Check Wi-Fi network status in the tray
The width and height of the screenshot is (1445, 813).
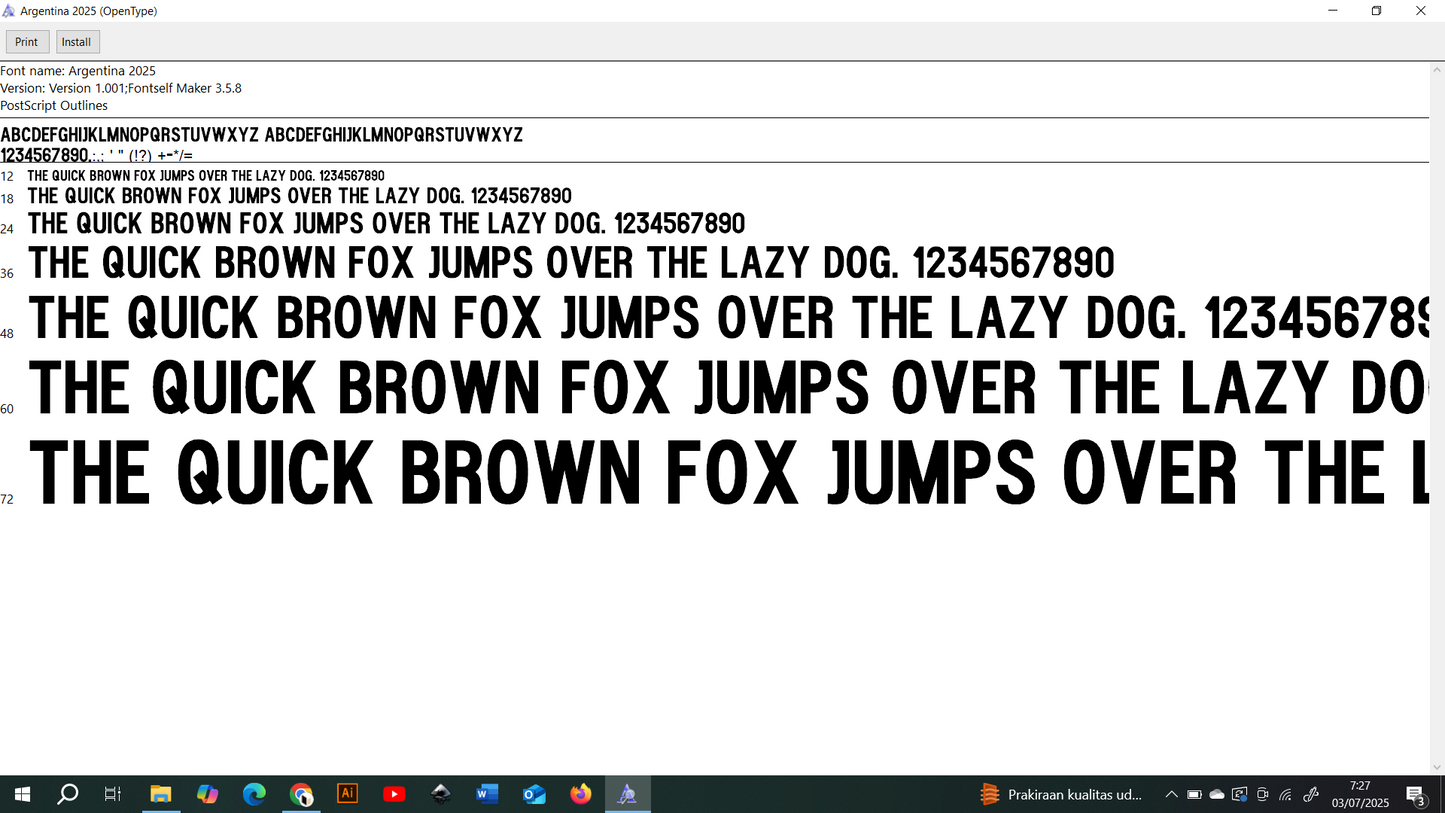tap(1285, 794)
